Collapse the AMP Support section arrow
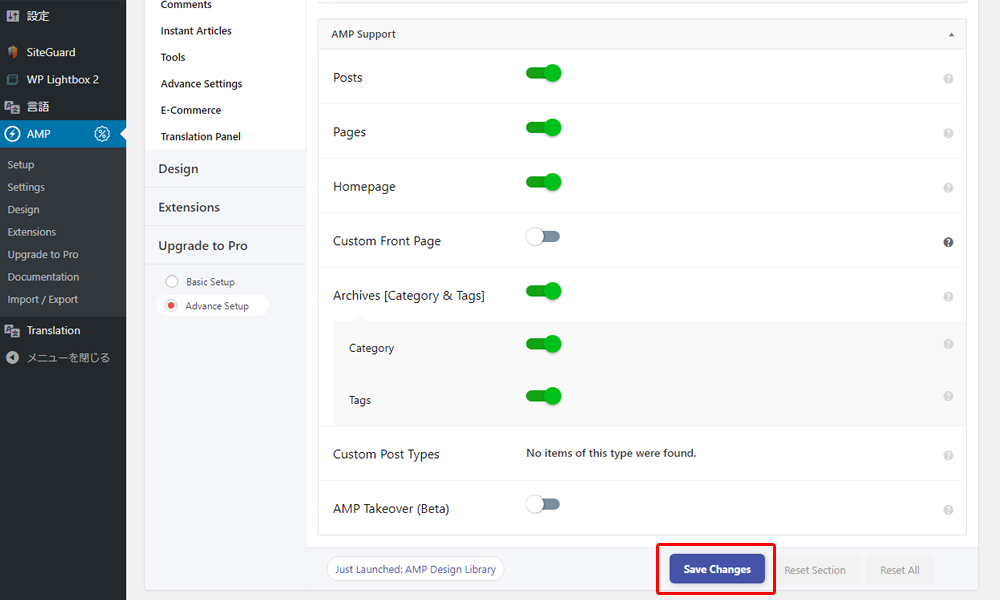This screenshot has height=600, width=1000. coord(951,34)
